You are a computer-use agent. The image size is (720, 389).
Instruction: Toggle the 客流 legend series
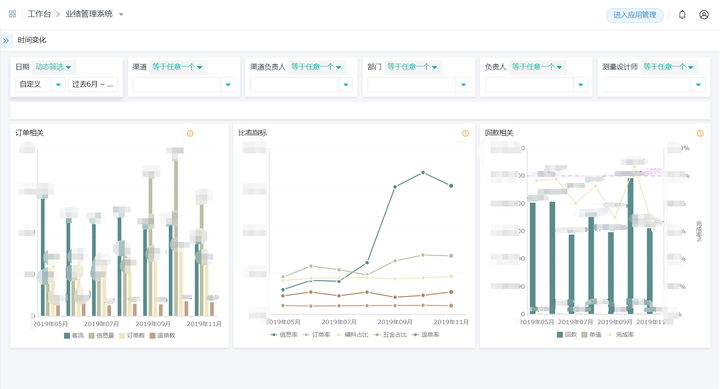click(74, 336)
